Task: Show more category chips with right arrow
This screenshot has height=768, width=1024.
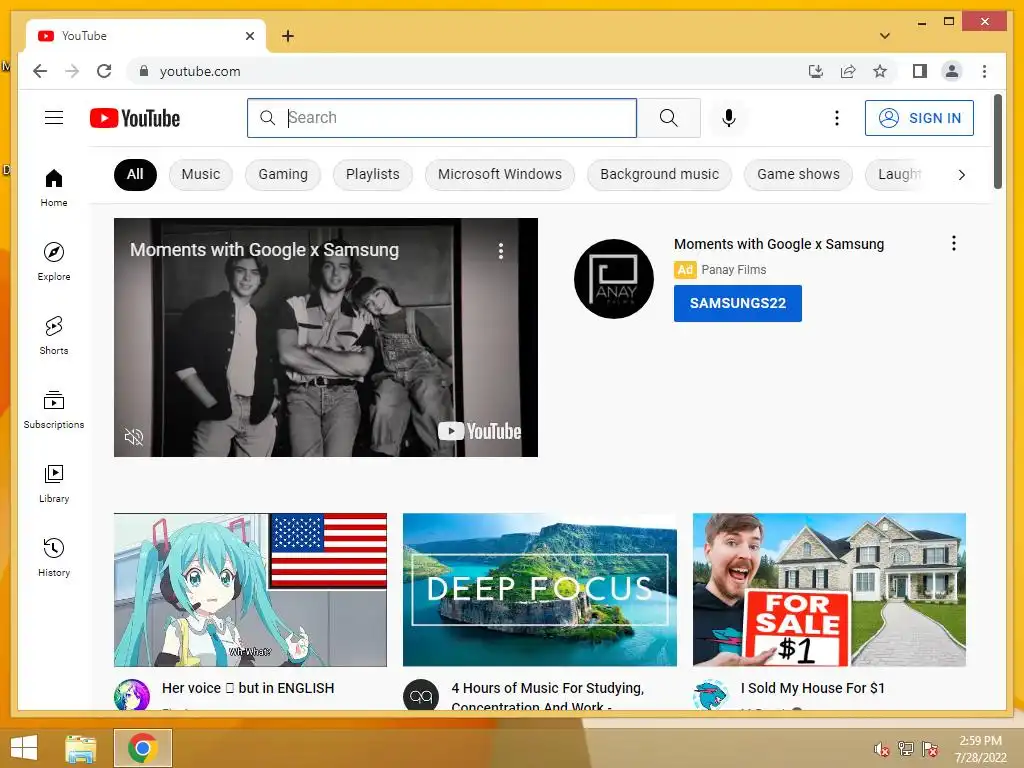Action: point(961,174)
